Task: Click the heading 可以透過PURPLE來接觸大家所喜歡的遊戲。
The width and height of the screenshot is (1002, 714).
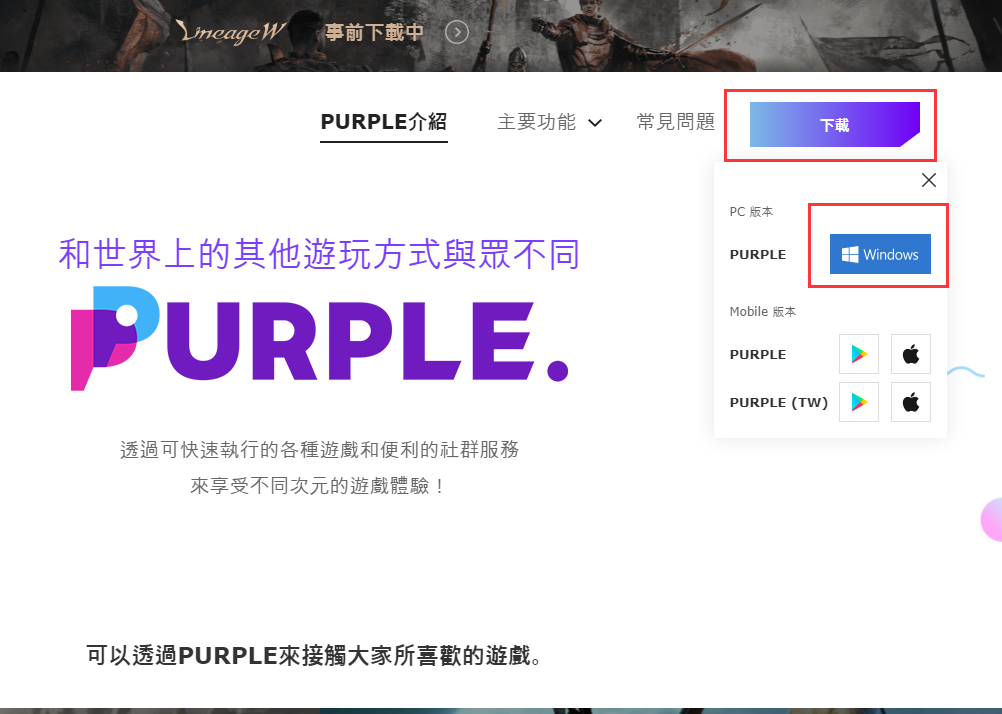Action: click(315, 655)
